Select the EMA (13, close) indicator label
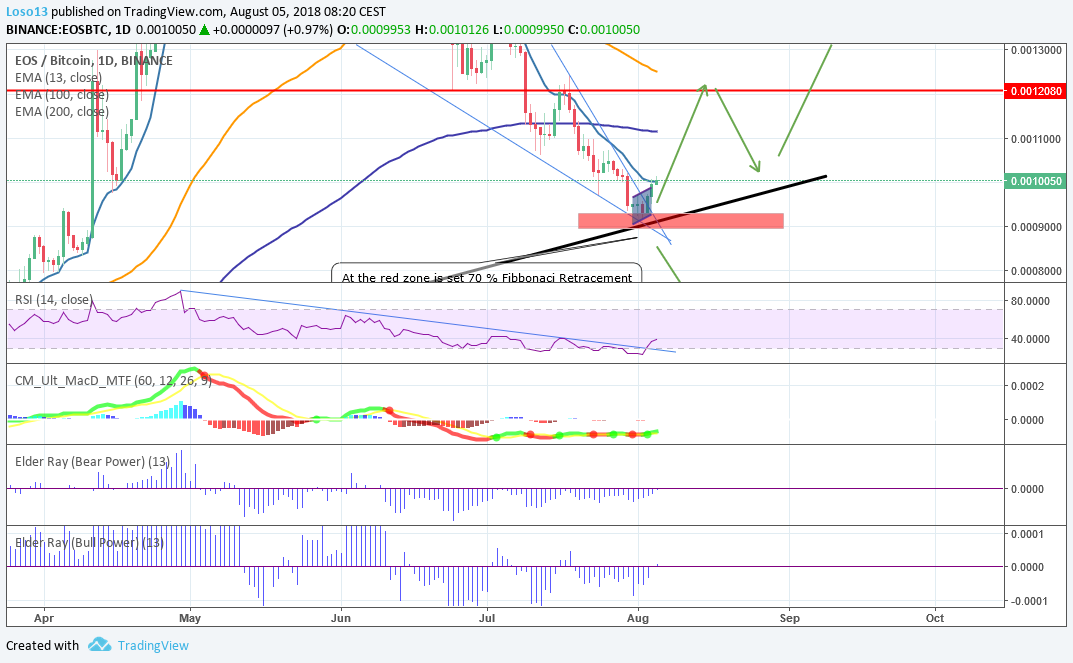 (x=58, y=77)
